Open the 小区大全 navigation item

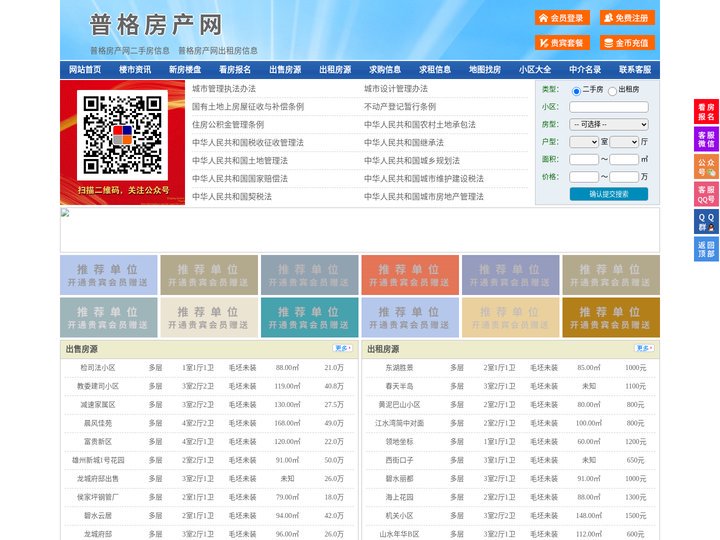(x=535, y=70)
